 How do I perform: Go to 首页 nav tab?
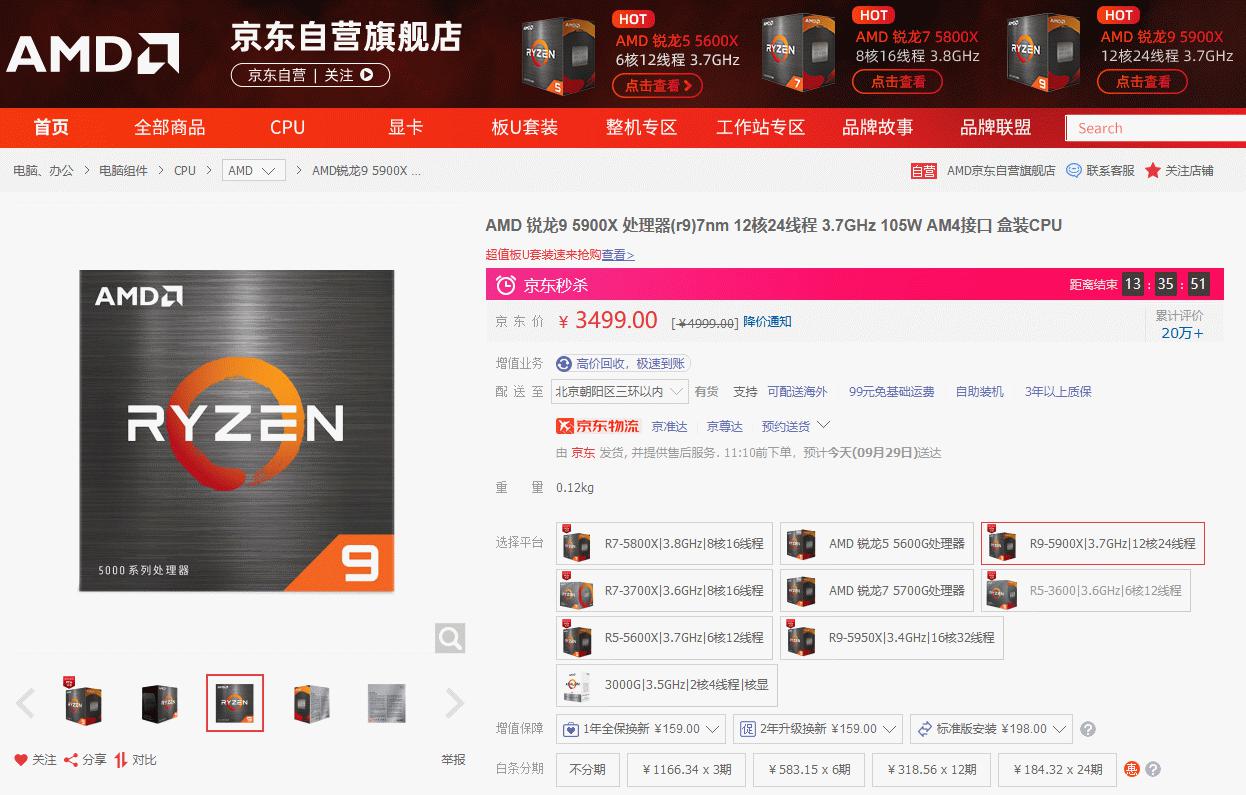click(51, 127)
